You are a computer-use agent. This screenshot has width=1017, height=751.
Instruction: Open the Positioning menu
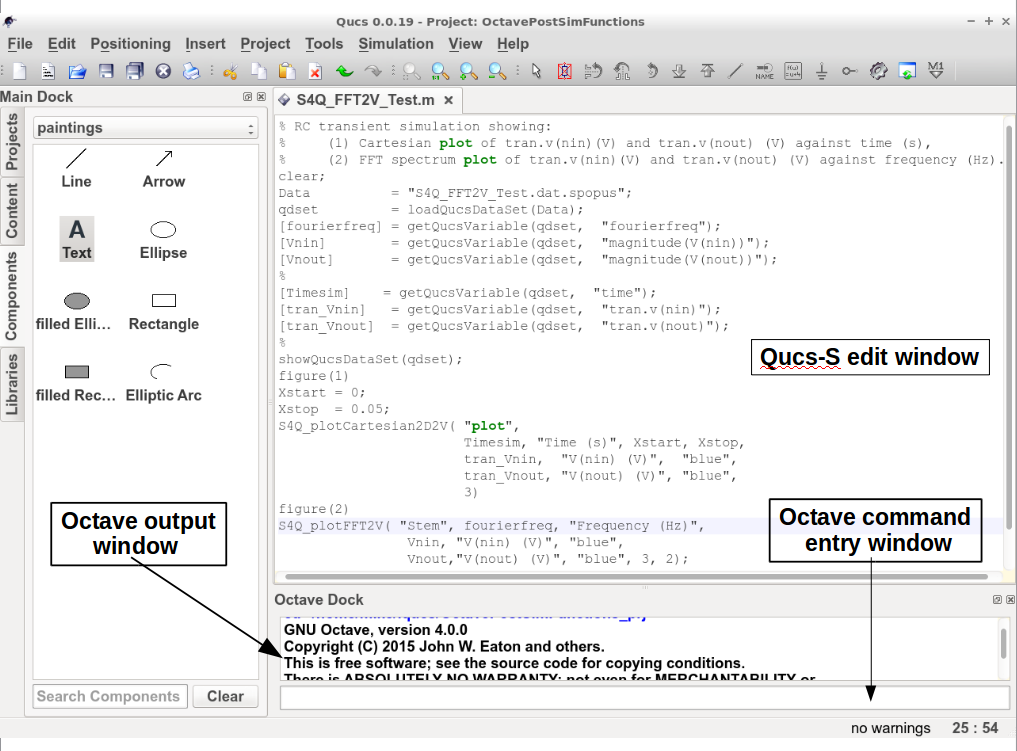pos(130,44)
